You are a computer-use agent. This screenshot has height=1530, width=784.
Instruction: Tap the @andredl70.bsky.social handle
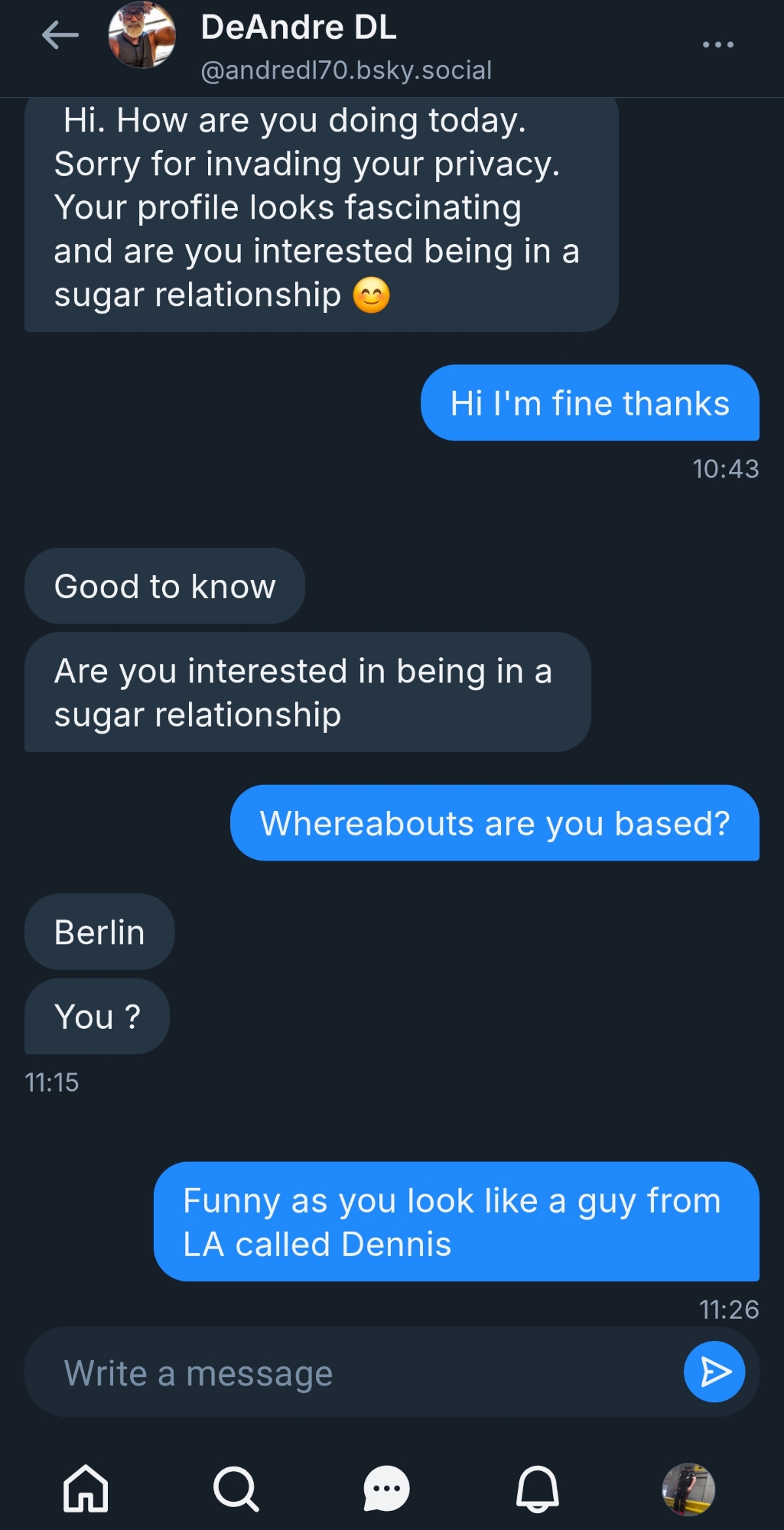(x=346, y=70)
